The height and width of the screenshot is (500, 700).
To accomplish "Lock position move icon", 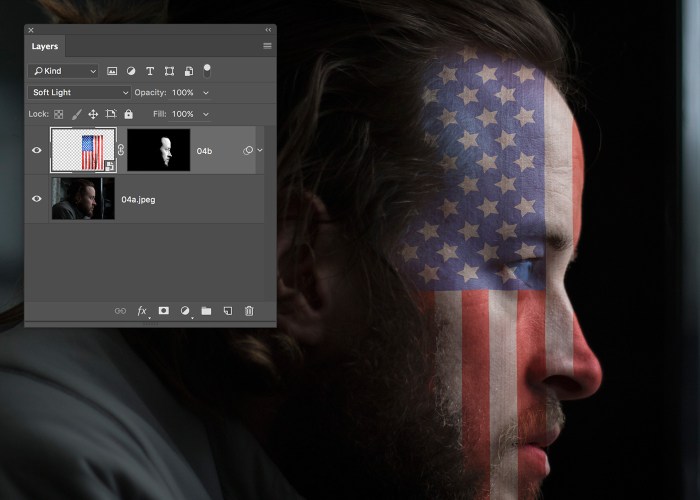I will (x=93, y=114).
